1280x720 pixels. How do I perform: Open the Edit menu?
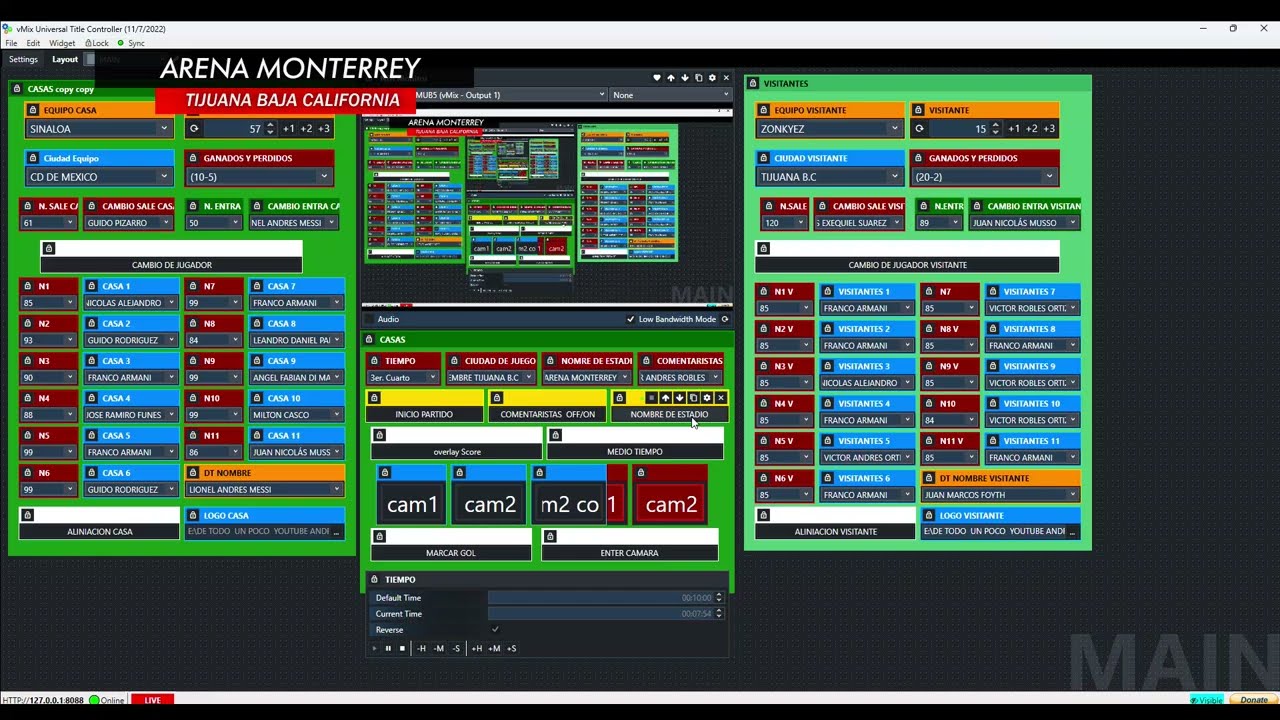[x=34, y=43]
